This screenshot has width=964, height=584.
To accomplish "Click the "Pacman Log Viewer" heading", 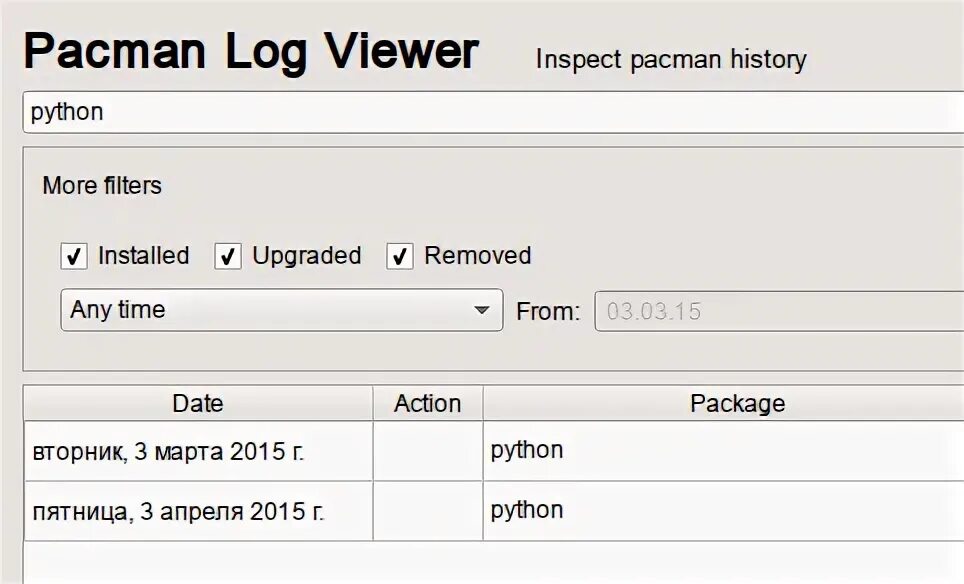I will 251,52.
